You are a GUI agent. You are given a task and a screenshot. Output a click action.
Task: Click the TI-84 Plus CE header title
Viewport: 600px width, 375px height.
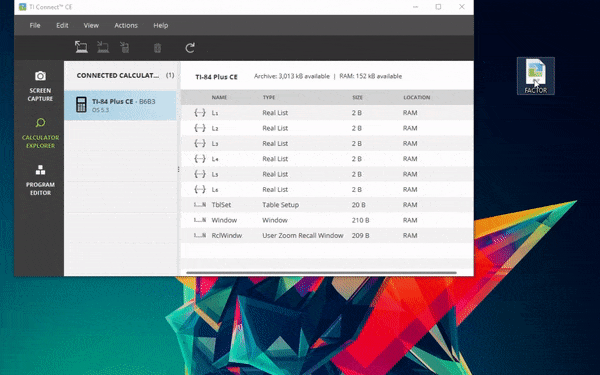click(216, 77)
